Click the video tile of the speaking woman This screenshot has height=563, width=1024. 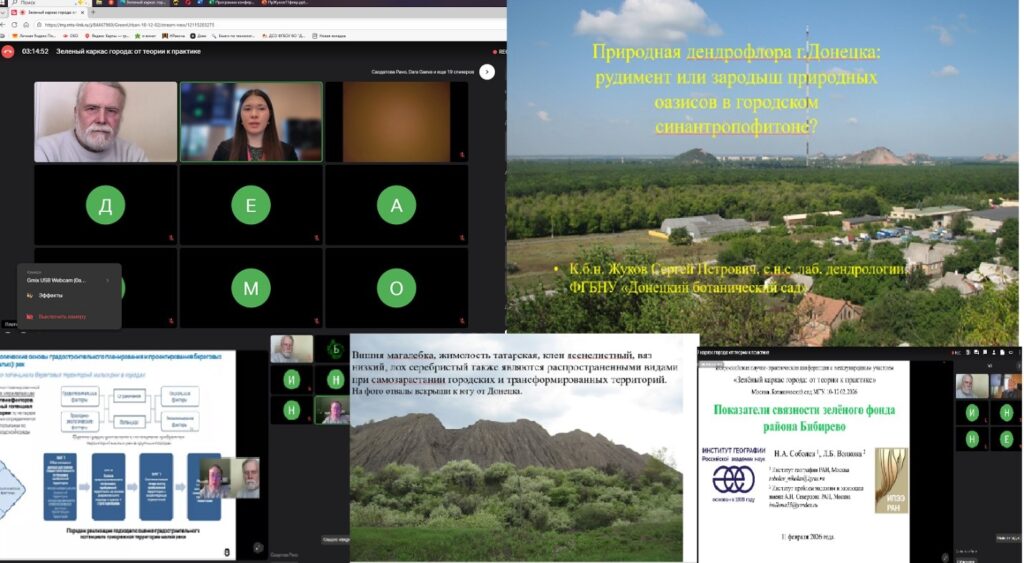click(251, 122)
